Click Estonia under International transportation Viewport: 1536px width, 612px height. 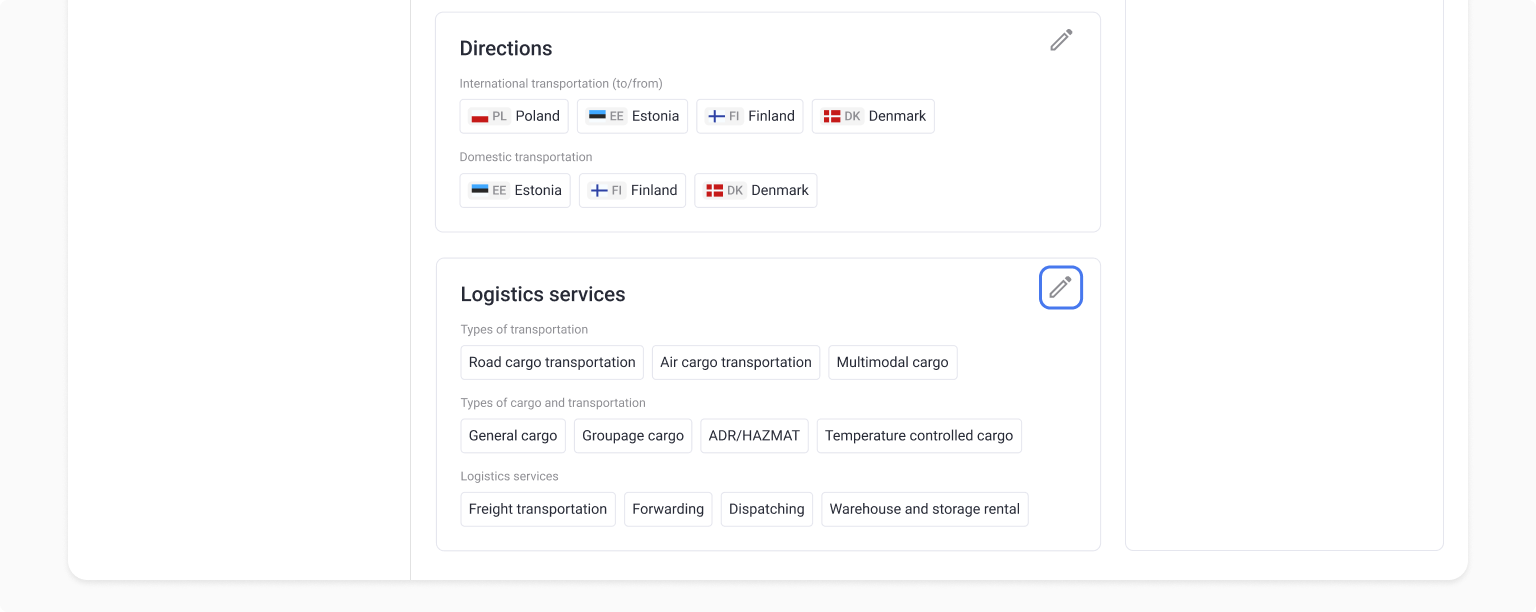(632, 116)
